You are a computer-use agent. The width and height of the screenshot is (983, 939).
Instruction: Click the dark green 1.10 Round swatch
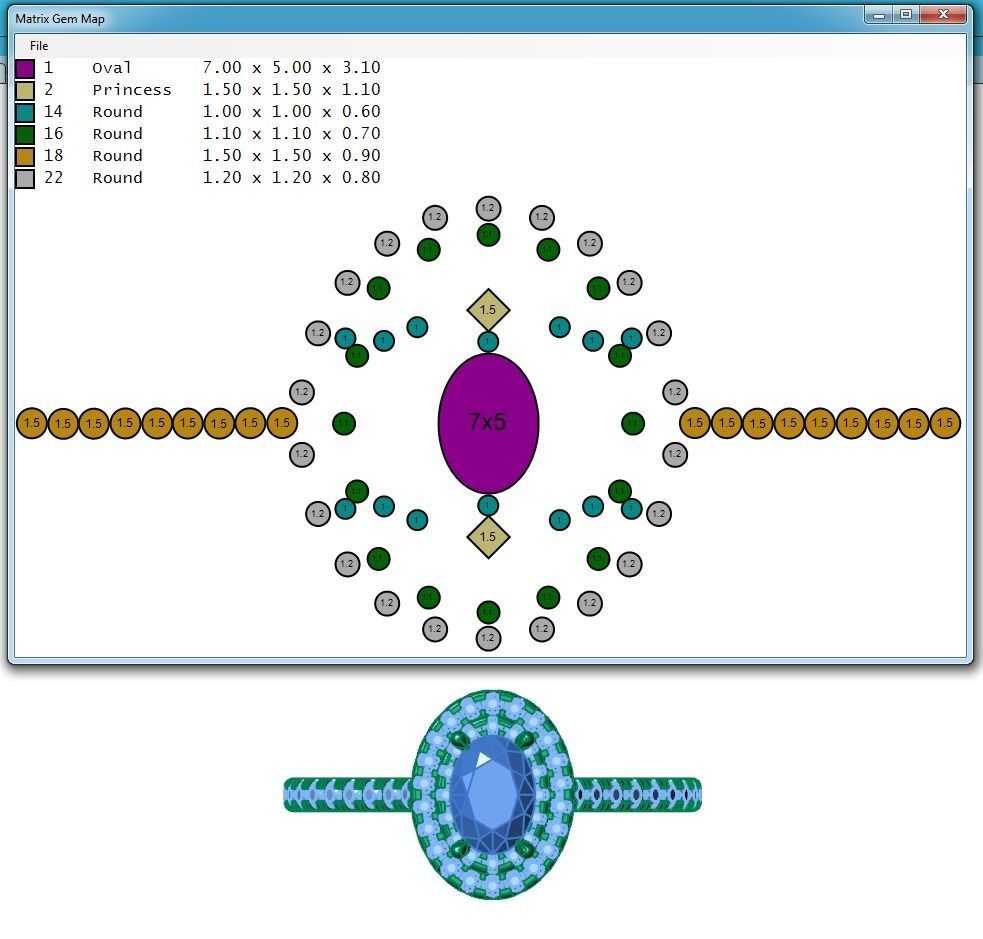(24, 134)
